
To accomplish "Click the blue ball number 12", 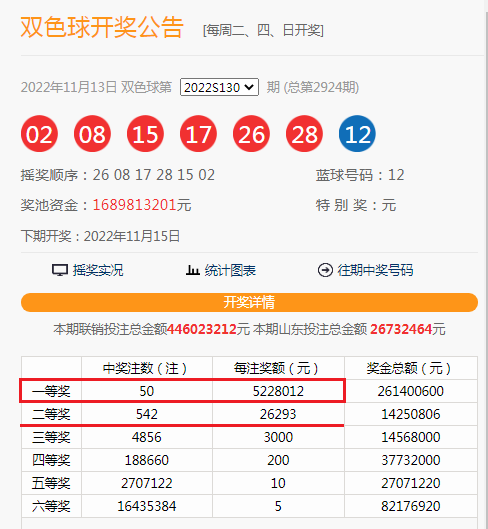I will click(x=357, y=134).
